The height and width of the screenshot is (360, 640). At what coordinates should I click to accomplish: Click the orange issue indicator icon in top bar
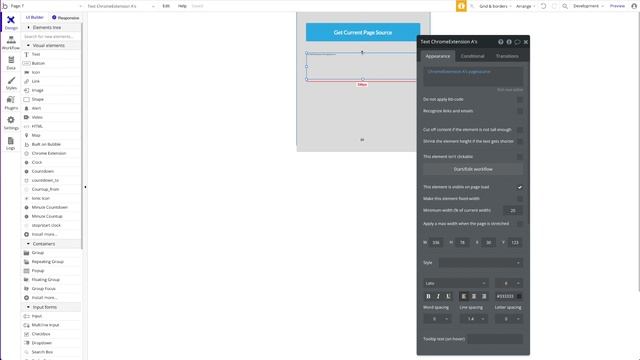point(461,6)
